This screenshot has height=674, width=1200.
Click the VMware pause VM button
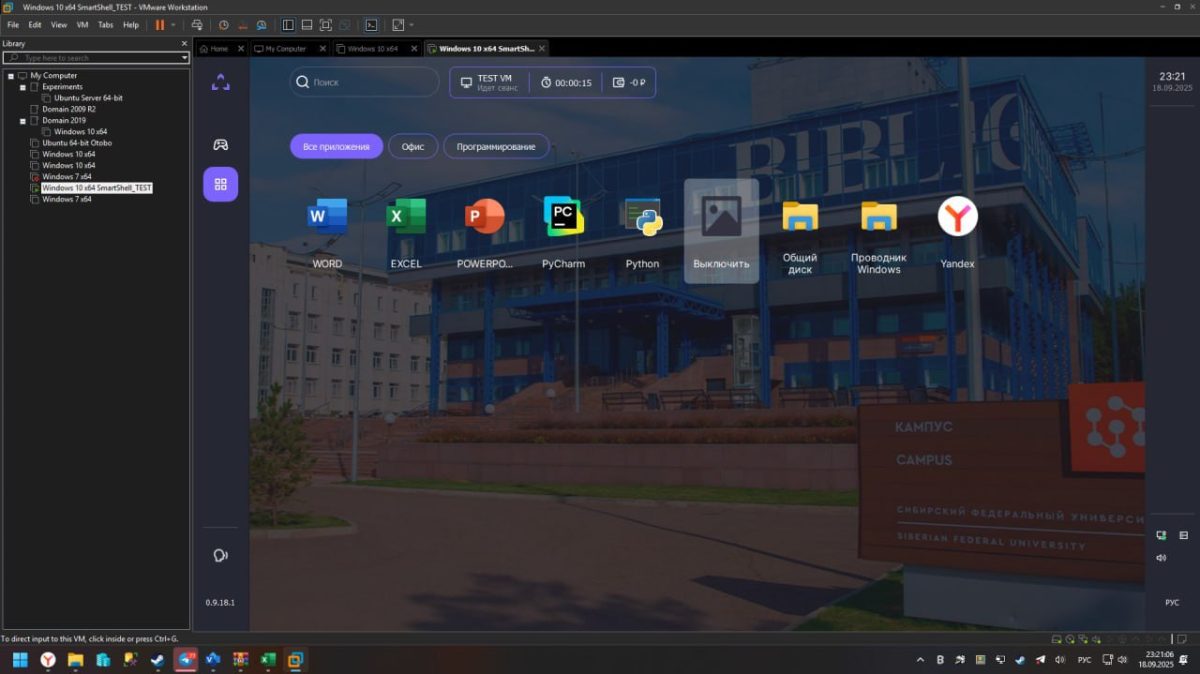click(160, 24)
